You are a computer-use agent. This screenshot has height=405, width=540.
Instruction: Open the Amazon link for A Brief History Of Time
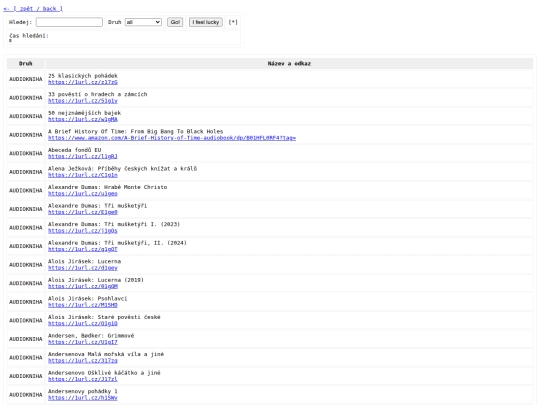pyautogui.click(x=172, y=138)
